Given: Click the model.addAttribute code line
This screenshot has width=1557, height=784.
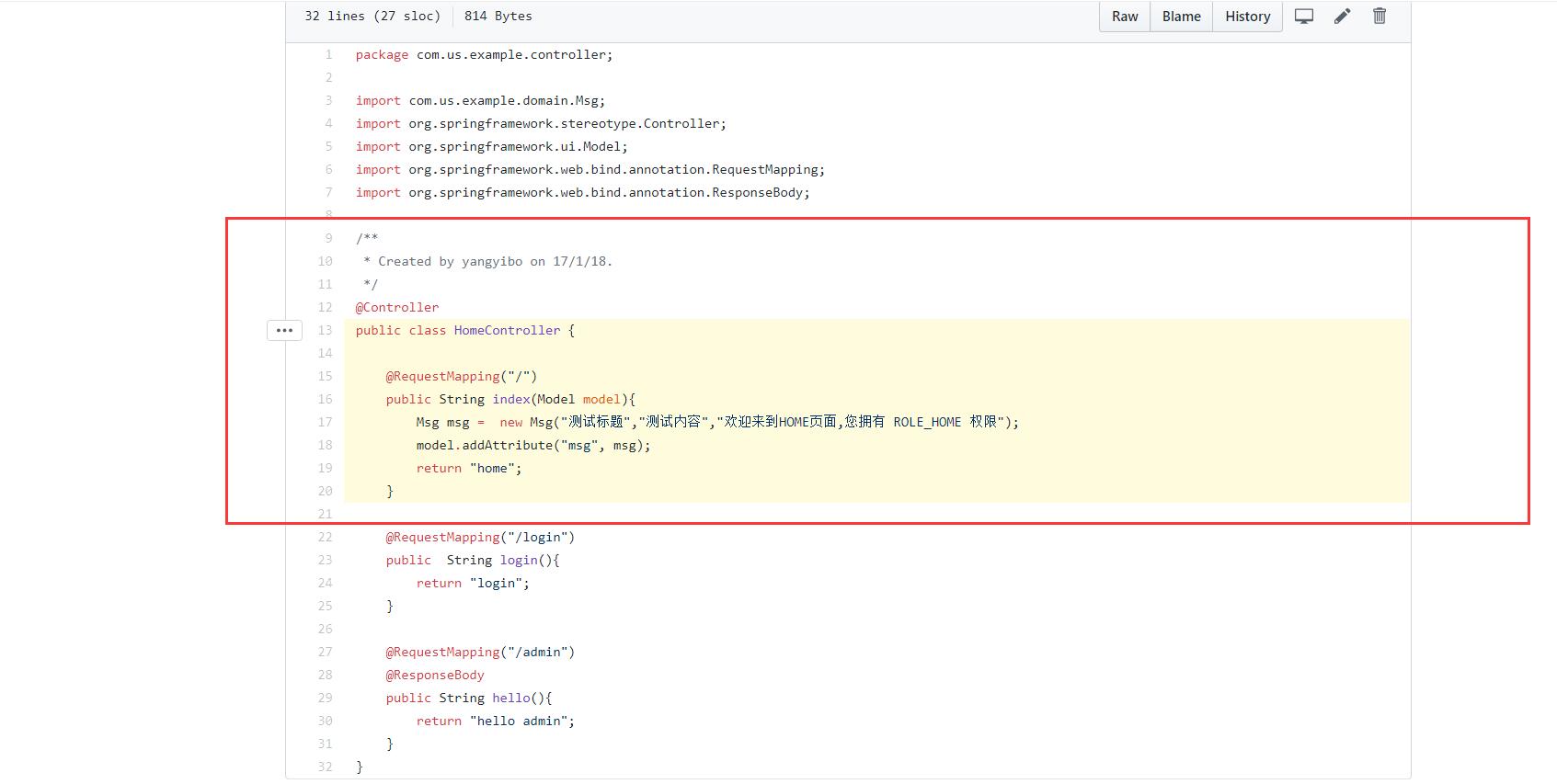Looking at the screenshot, I should 532,445.
